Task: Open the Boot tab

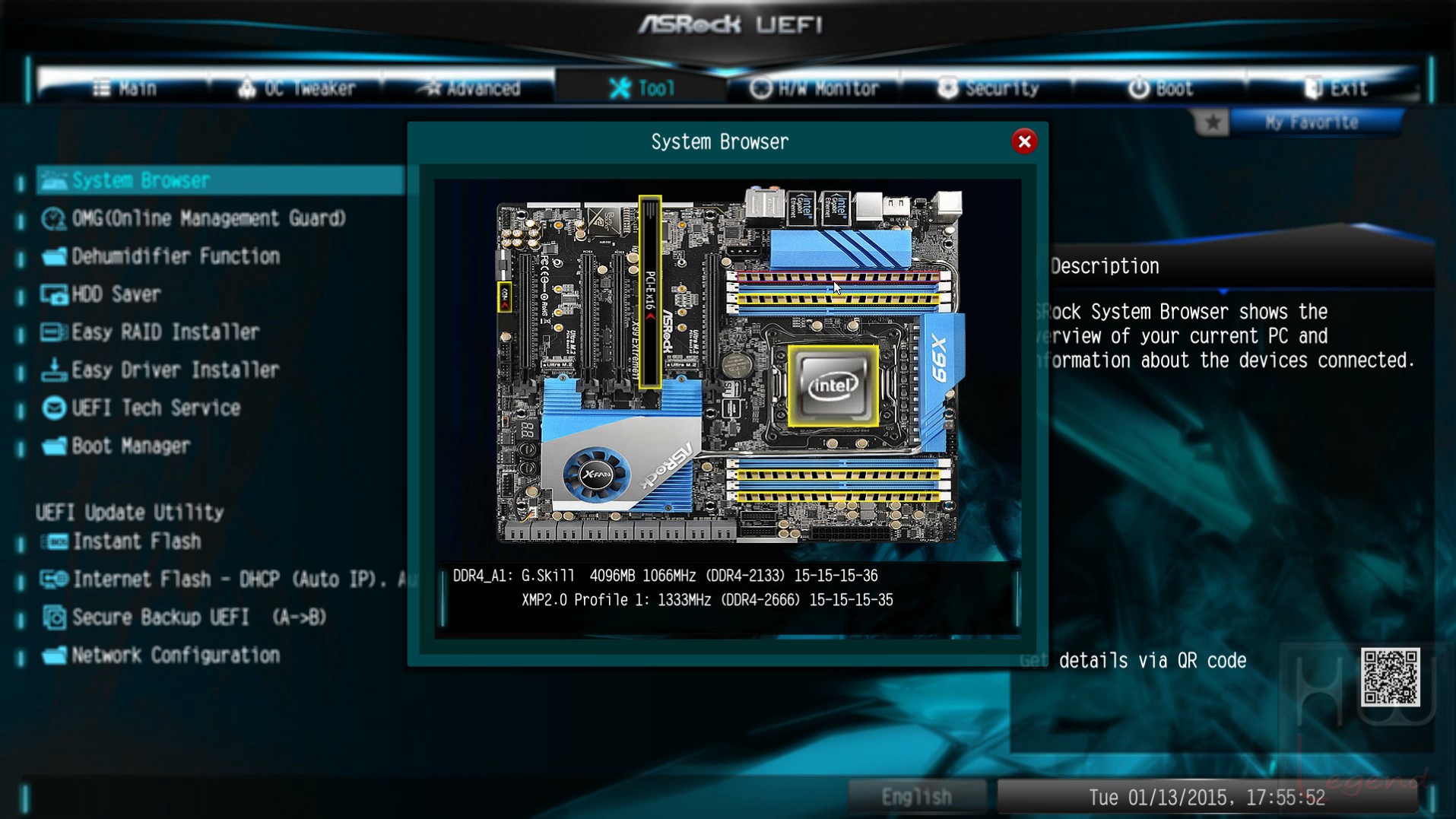Action: [1160, 88]
